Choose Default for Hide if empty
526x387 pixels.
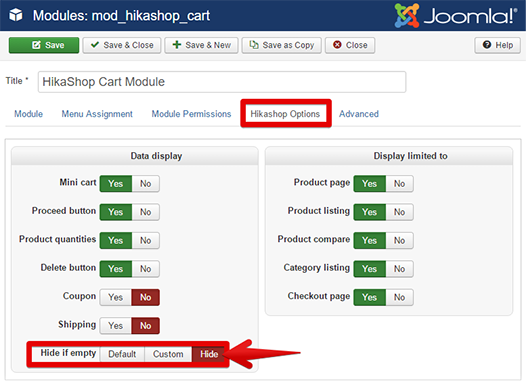122,354
